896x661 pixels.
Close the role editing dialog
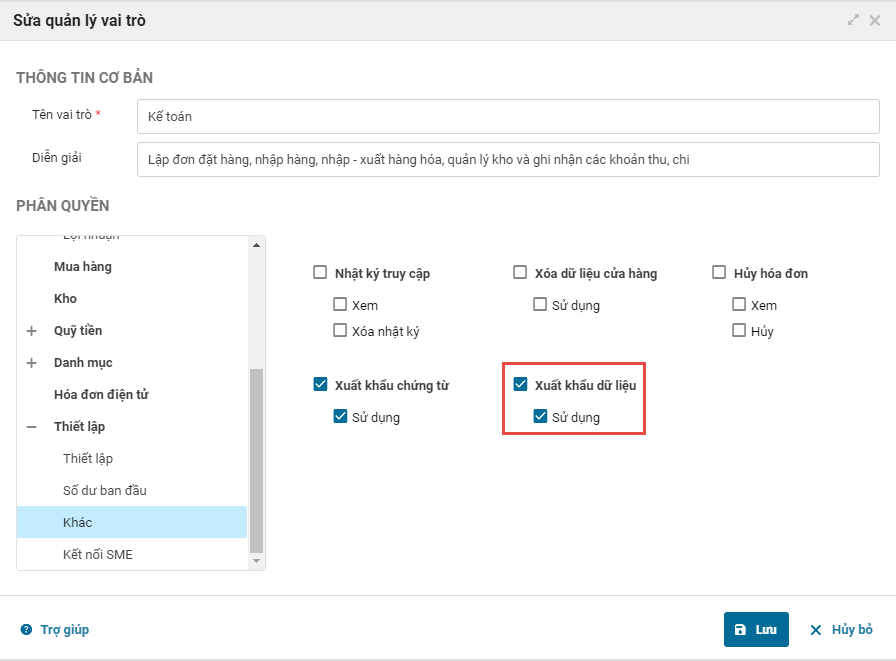click(x=875, y=20)
